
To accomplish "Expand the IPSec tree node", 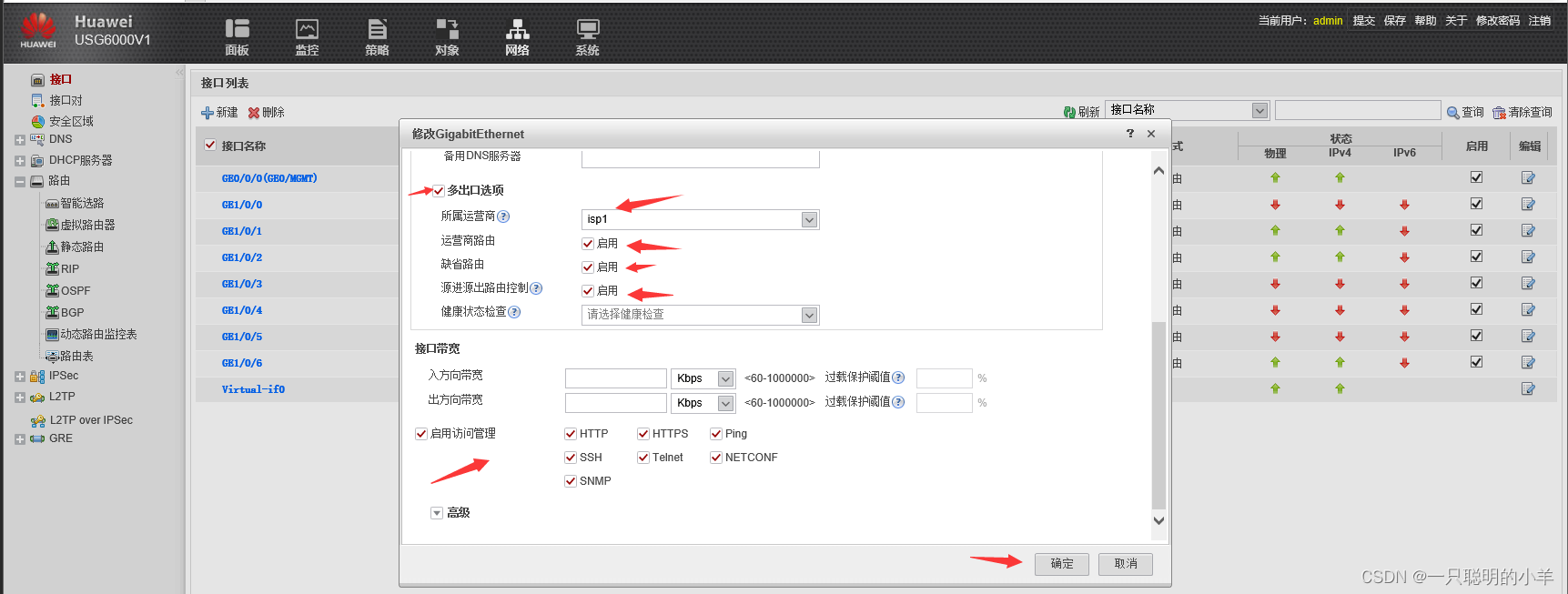I will pyautogui.click(x=20, y=377).
